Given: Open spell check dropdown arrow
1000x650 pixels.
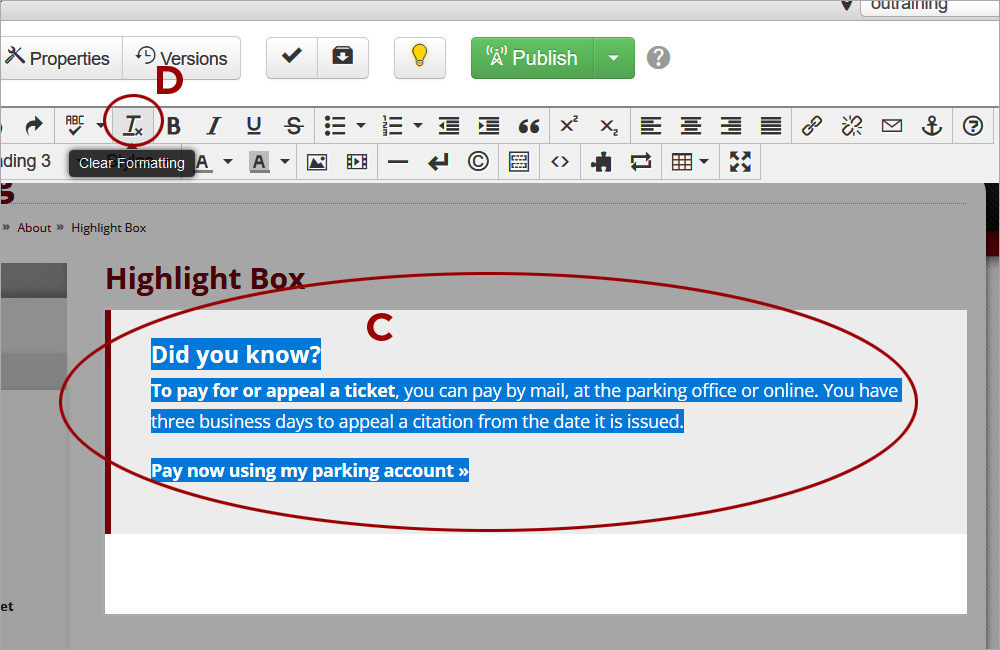Looking at the screenshot, I should click(100, 126).
